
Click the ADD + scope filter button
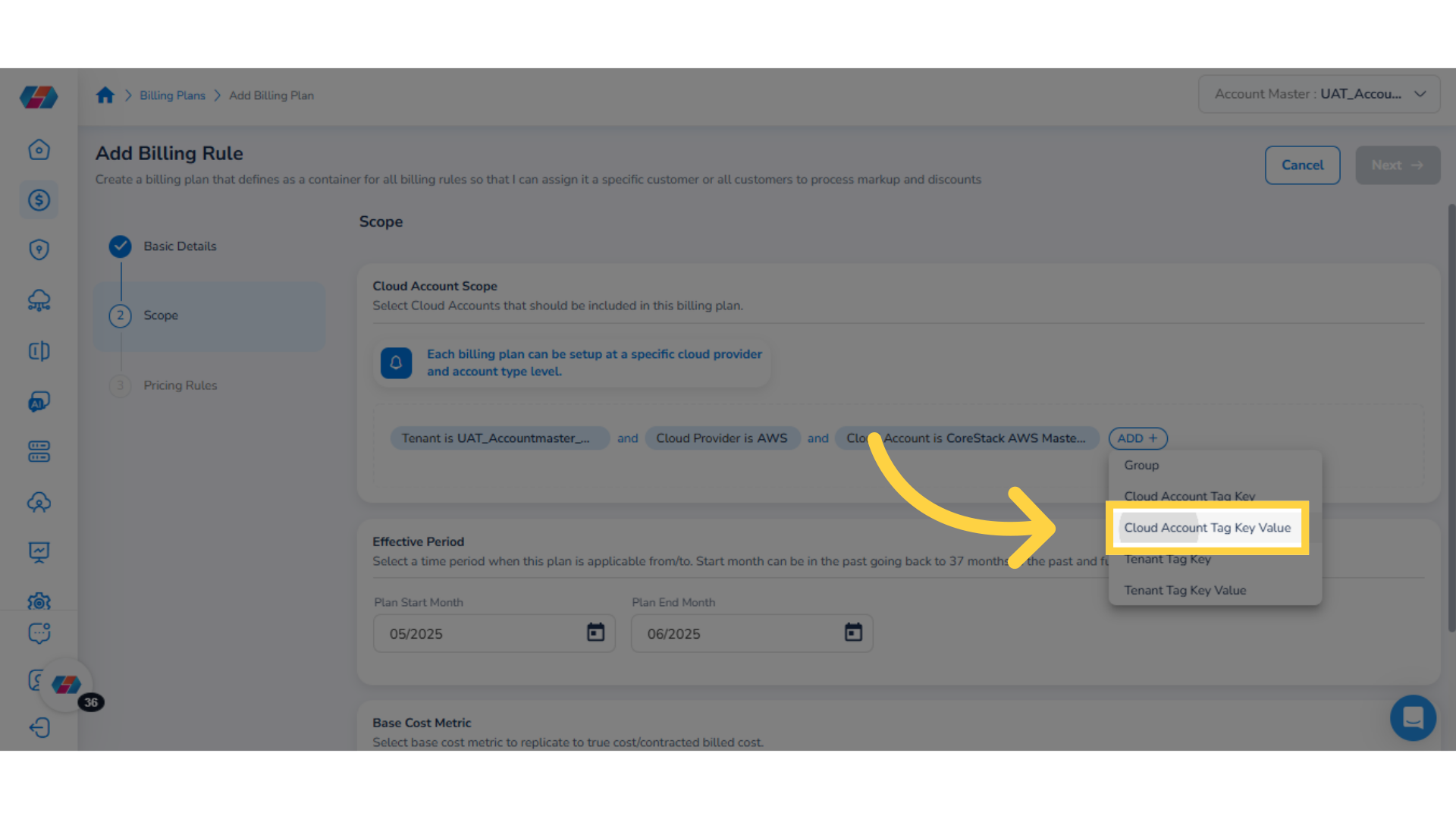coord(1137,438)
